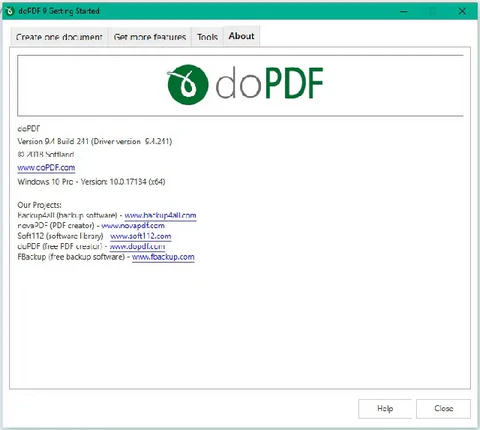Viewport: 480px width, 430px height.
Task: Minimize the doPDF Getting Started window
Action: 404,11
